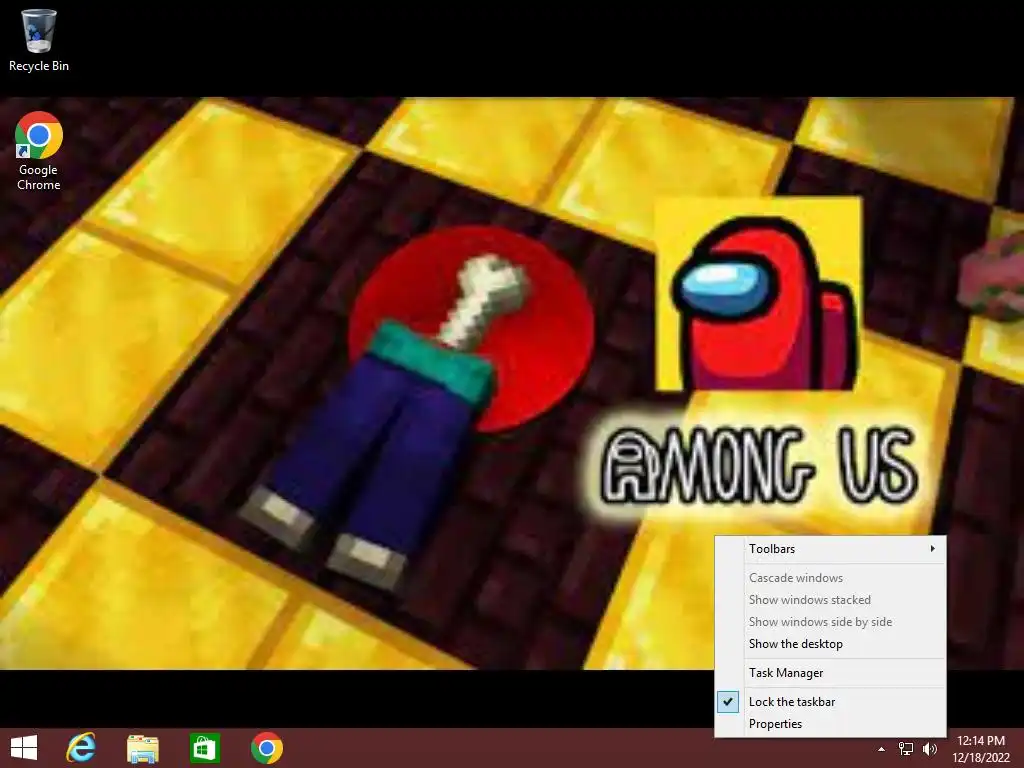The image size is (1024, 768).
Task: Choose Show the desktop menu entry
Action: click(830, 644)
